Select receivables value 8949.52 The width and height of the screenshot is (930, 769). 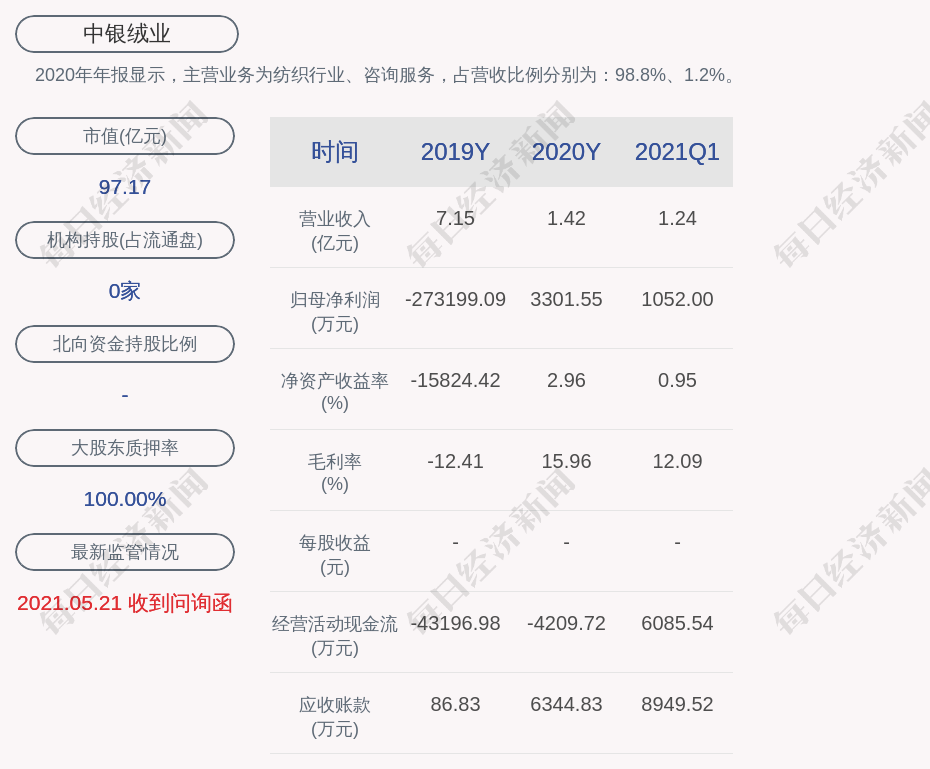pyautogui.click(x=677, y=704)
